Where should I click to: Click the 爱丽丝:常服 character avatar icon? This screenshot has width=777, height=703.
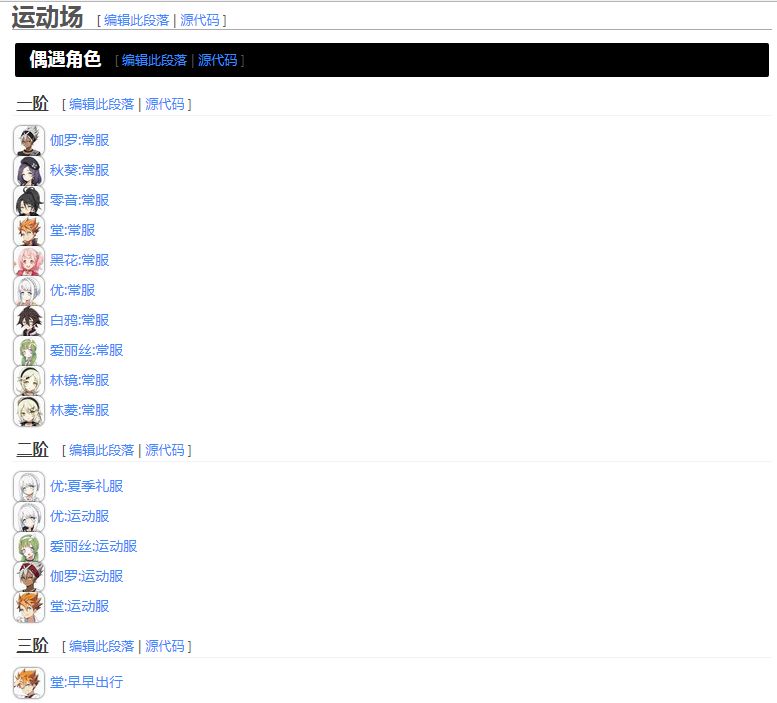pyautogui.click(x=29, y=350)
